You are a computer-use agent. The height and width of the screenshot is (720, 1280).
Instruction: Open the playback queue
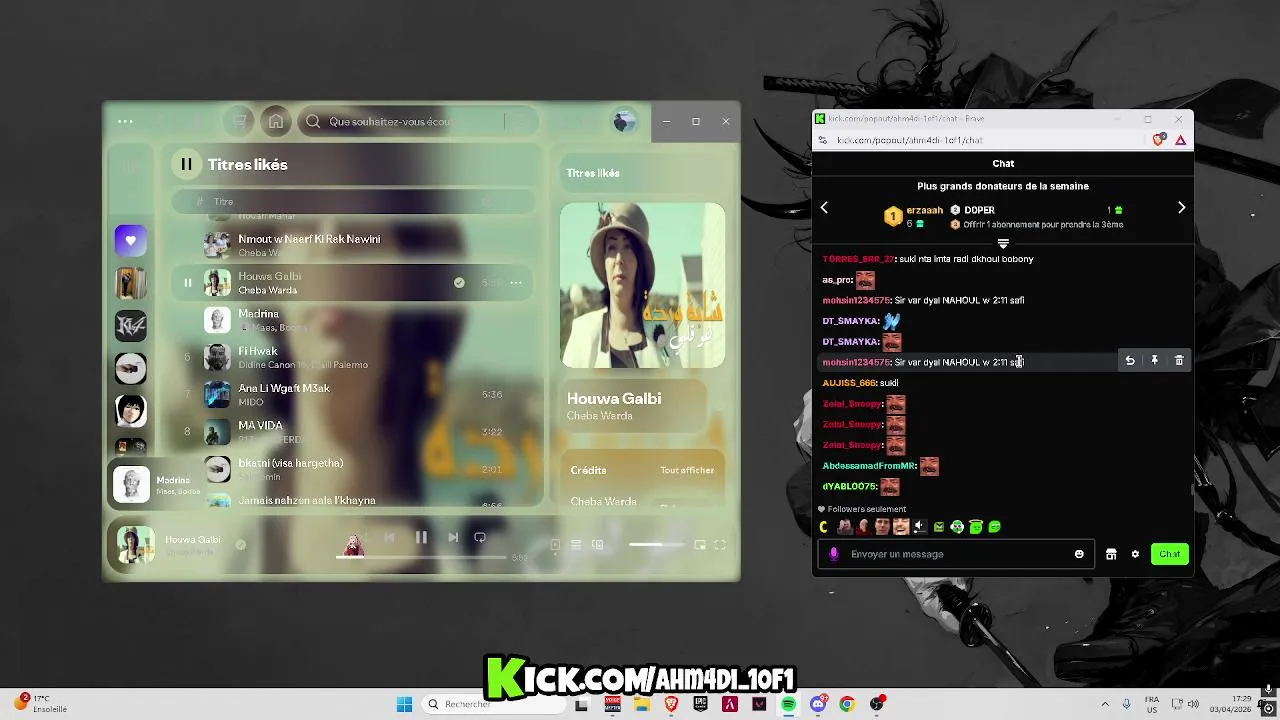(576, 545)
